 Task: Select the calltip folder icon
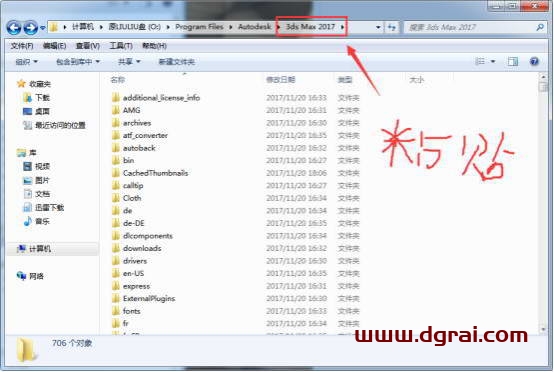pos(116,185)
